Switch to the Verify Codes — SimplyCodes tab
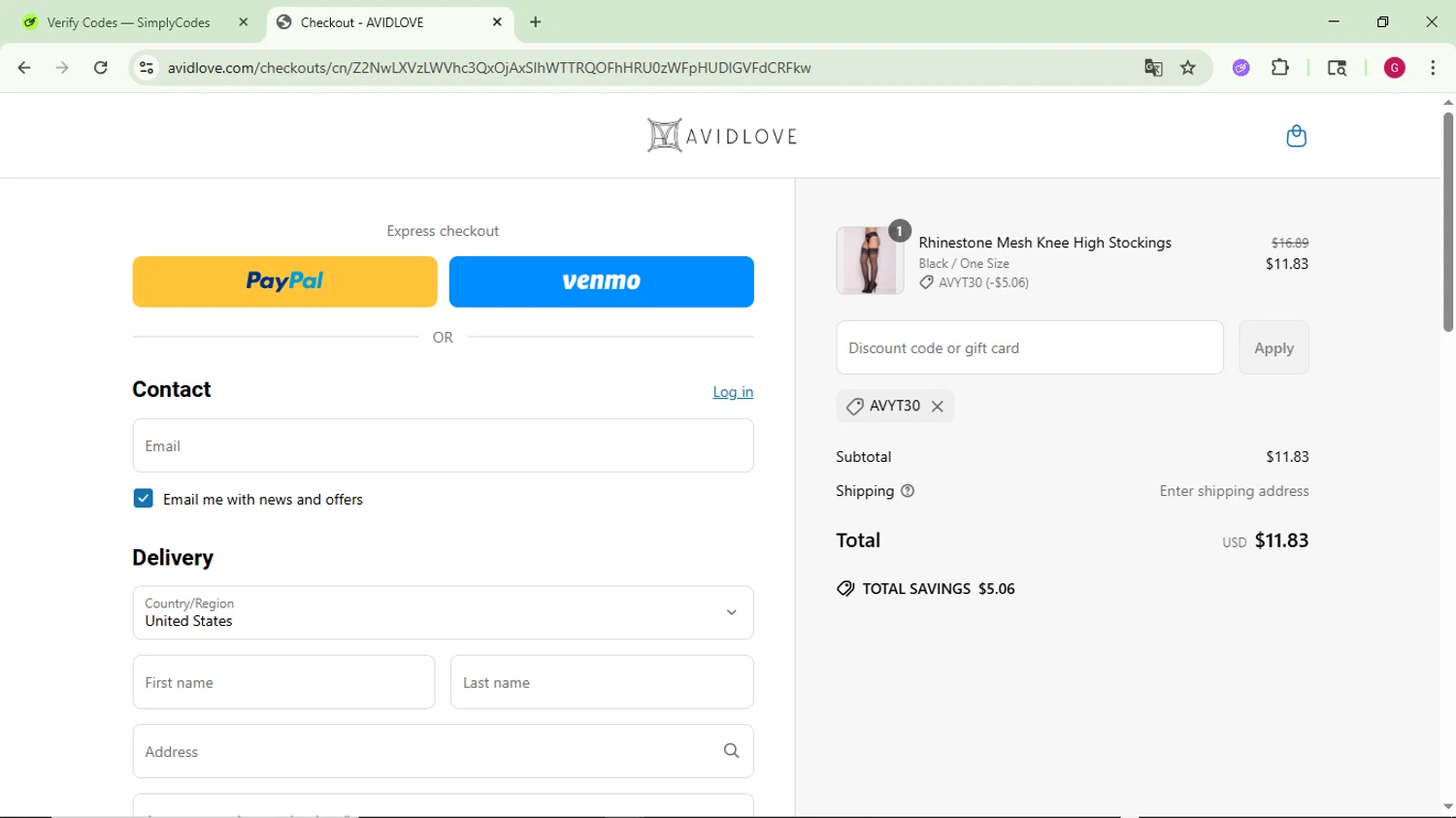The height and width of the screenshot is (818, 1456). click(x=129, y=22)
